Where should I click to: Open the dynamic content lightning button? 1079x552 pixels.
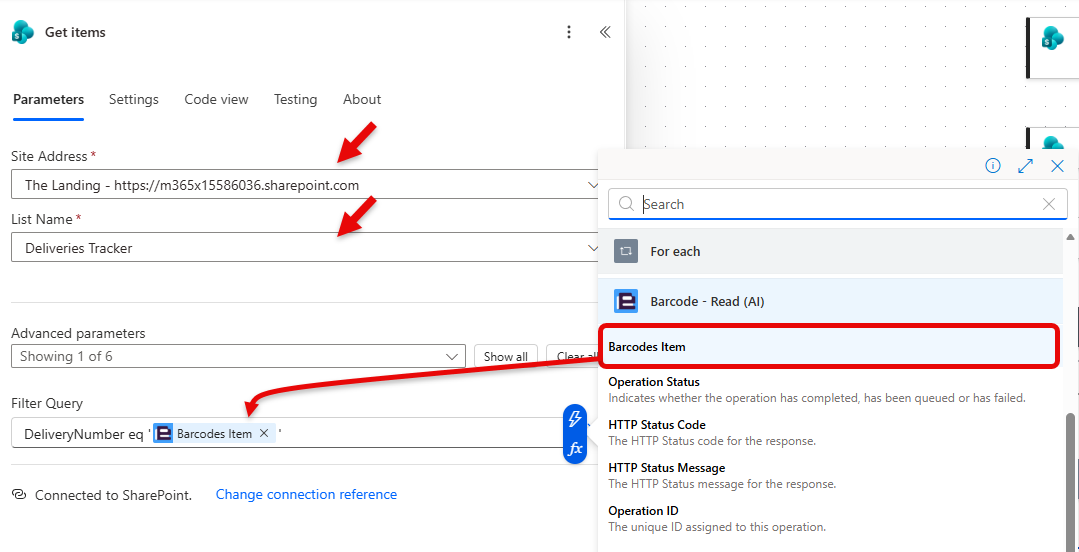click(575, 418)
